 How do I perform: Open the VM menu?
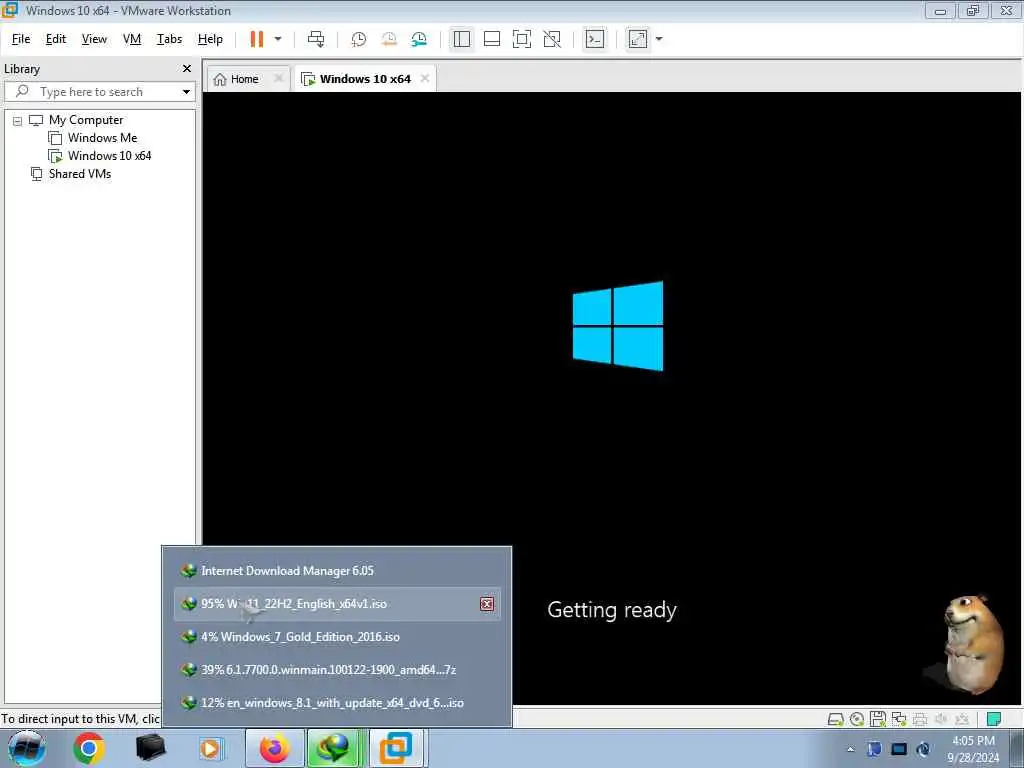[x=132, y=39]
